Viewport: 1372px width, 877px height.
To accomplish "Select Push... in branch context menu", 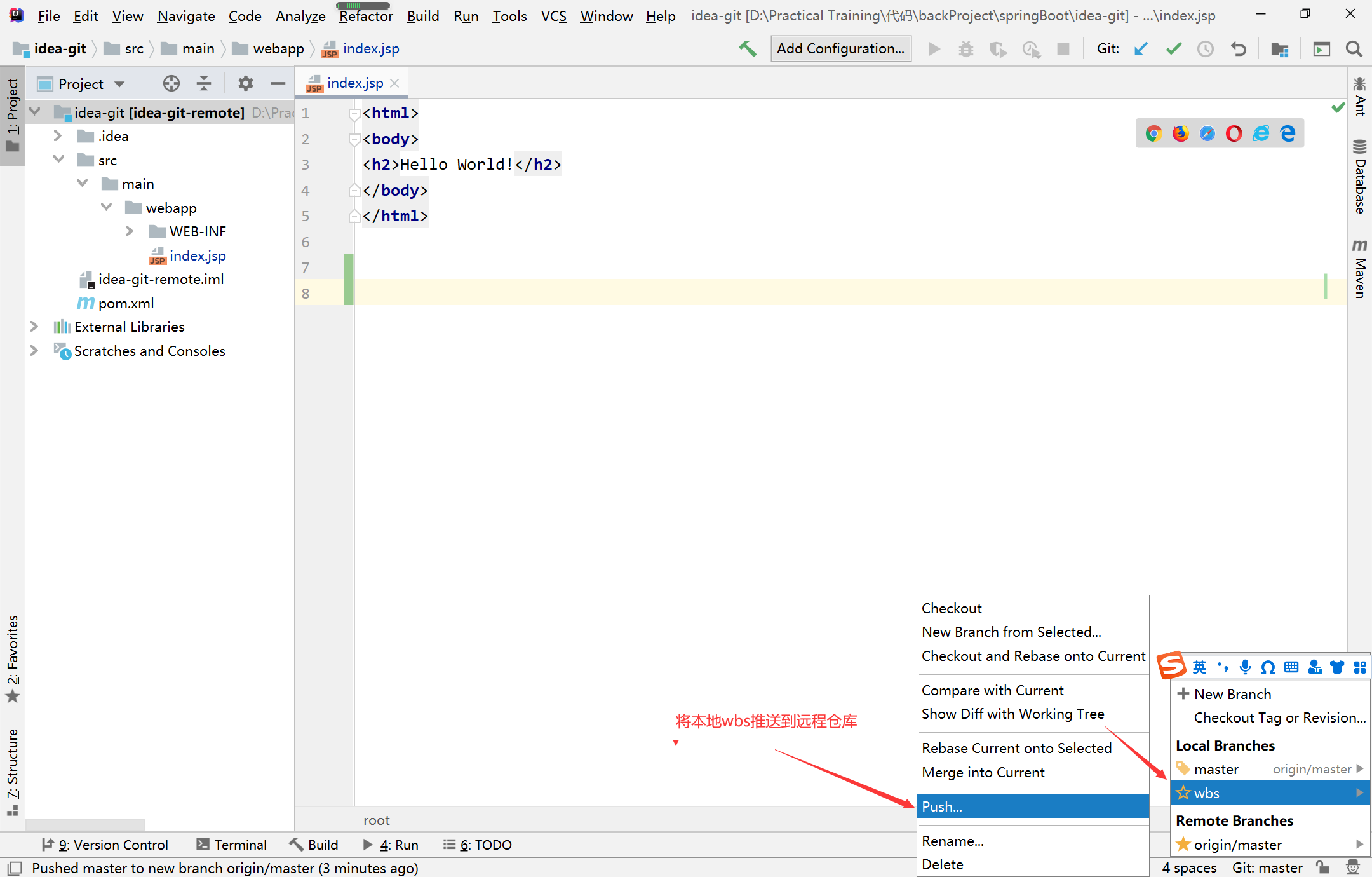I will (1033, 806).
